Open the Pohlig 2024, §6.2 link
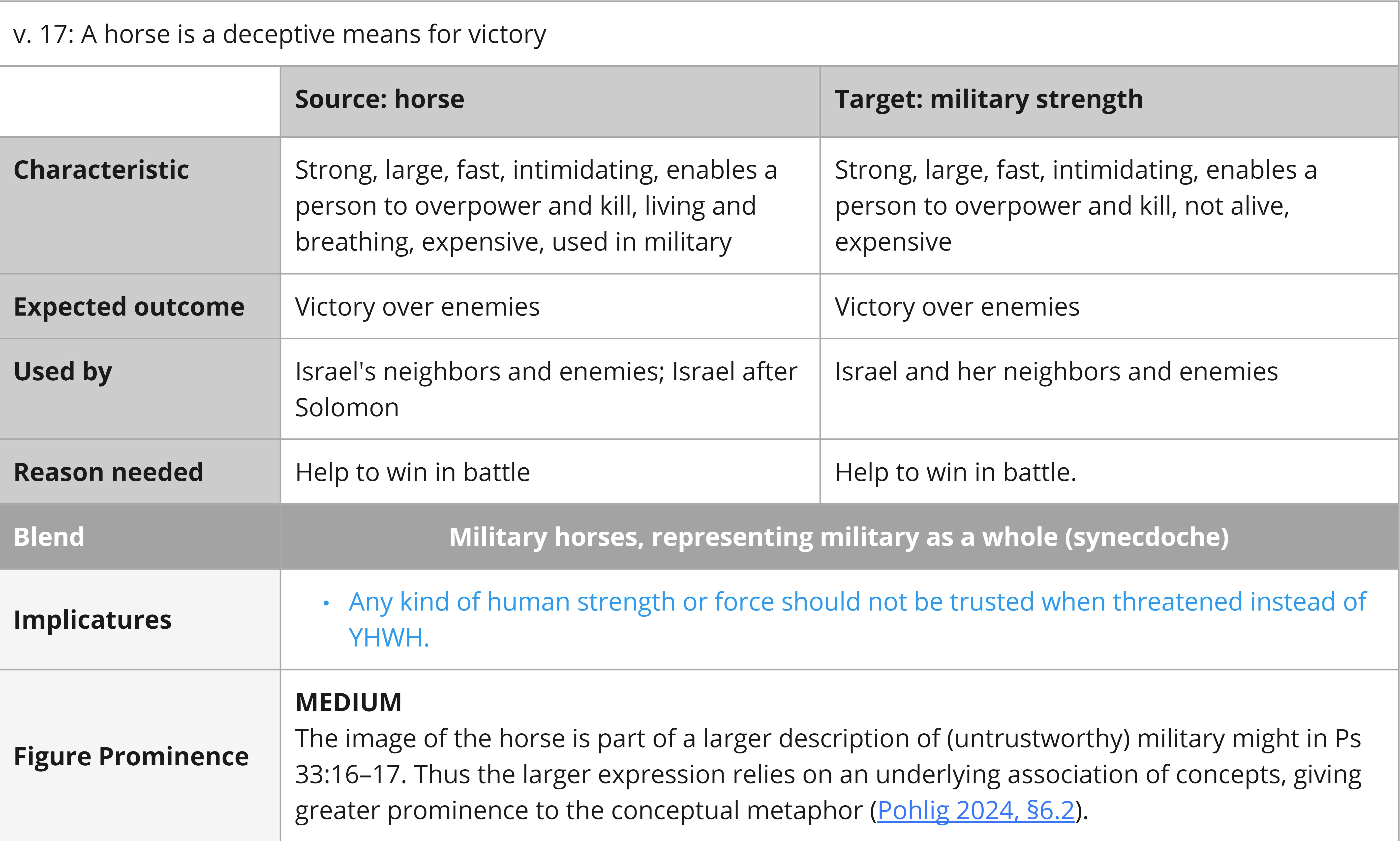This screenshot has width=1400, height=841. 975,810
